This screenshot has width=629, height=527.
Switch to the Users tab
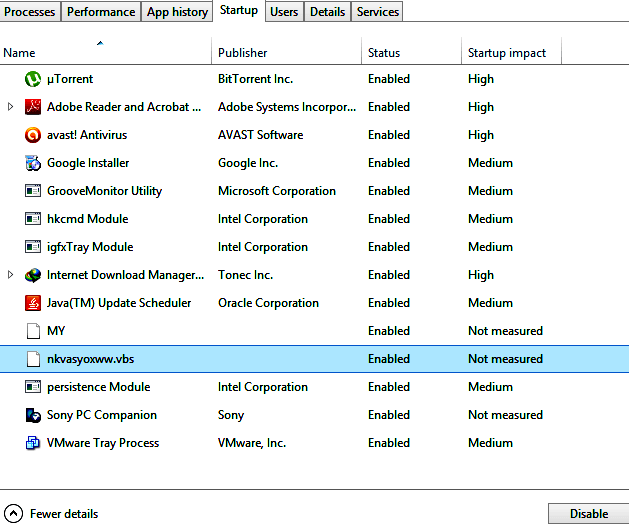tap(284, 12)
